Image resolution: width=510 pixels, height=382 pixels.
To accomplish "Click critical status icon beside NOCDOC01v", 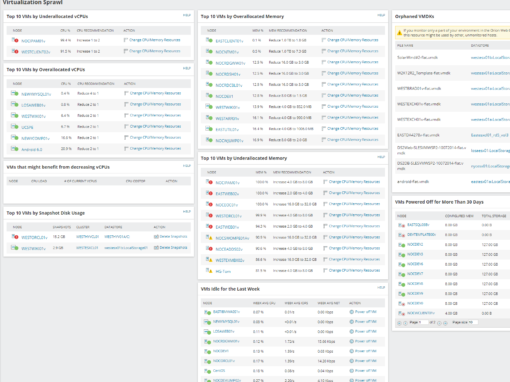I will [209, 204].
